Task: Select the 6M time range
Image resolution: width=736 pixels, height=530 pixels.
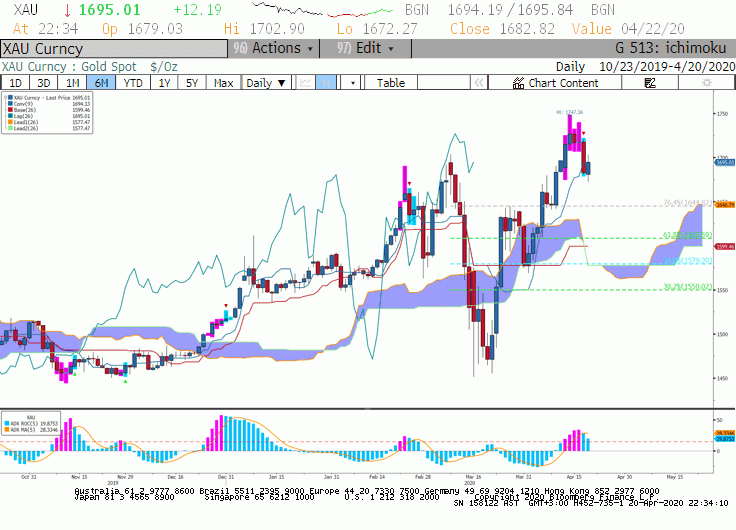Action: point(101,83)
